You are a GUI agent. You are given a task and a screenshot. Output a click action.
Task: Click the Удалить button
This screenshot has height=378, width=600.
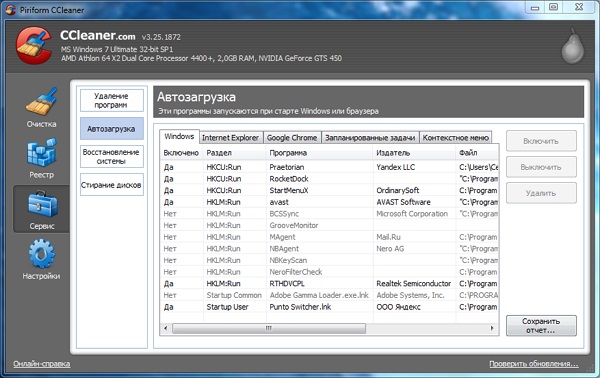pyautogui.click(x=541, y=193)
